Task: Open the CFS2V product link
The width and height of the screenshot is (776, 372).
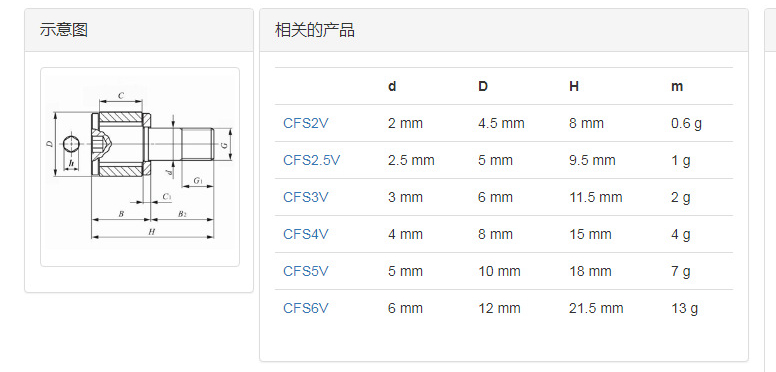Action: coord(305,123)
